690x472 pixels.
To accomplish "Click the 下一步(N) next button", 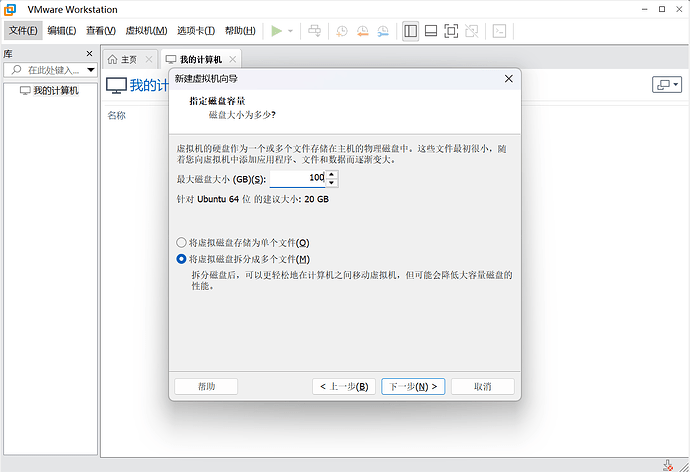I will coord(413,386).
